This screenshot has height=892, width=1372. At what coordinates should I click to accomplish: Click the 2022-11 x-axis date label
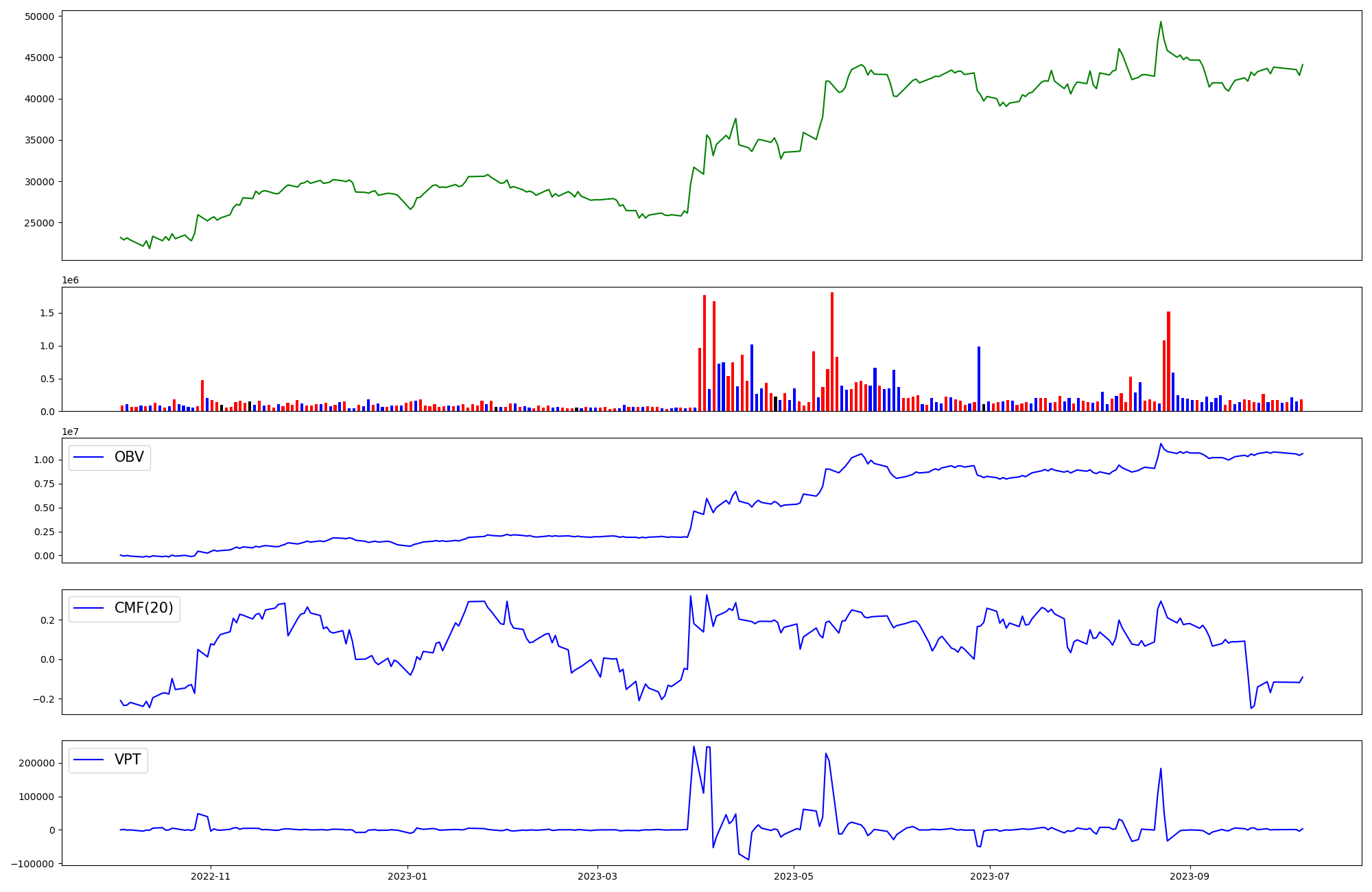coord(211,876)
